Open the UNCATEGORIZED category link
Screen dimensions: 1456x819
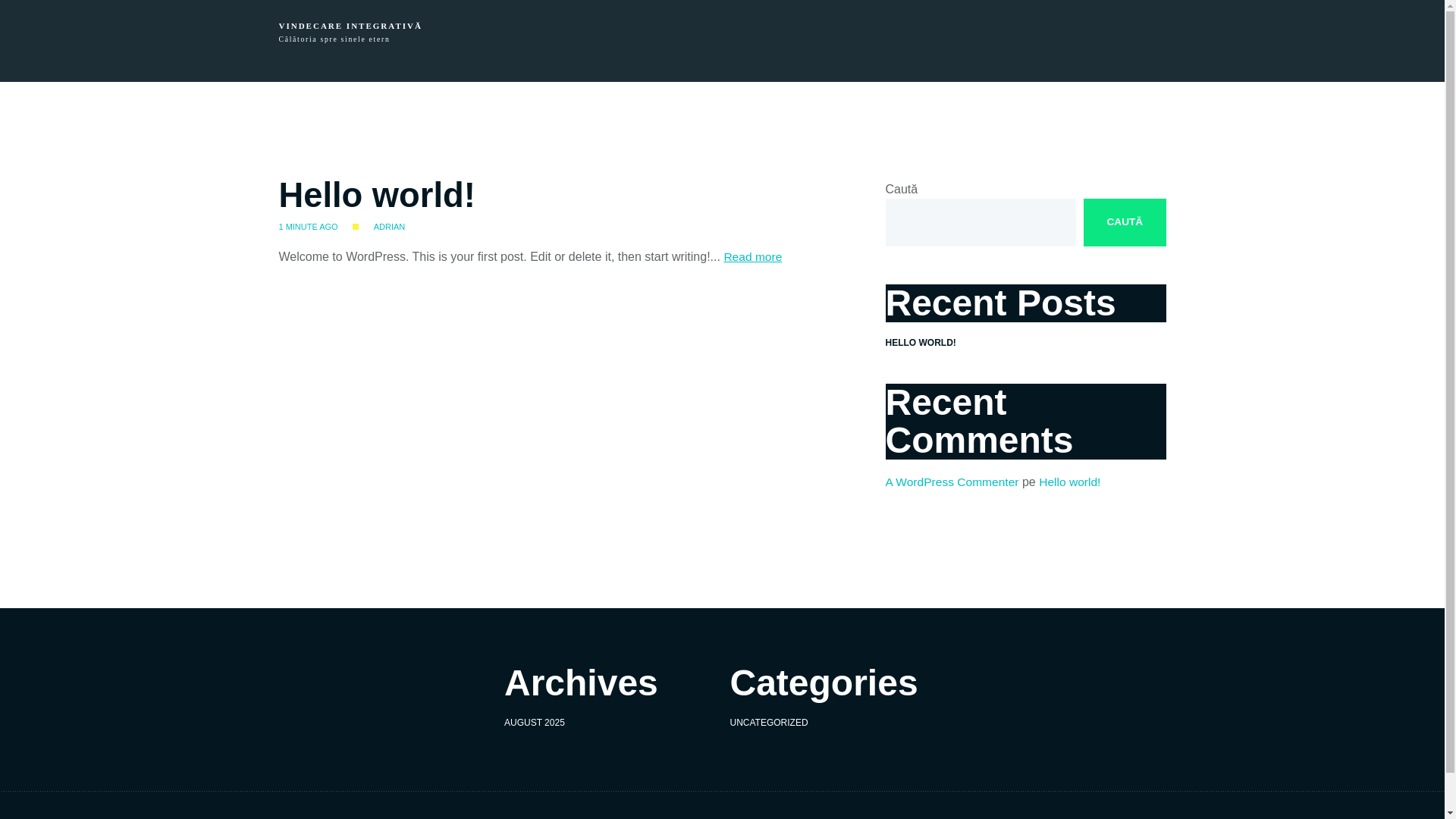point(768,723)
